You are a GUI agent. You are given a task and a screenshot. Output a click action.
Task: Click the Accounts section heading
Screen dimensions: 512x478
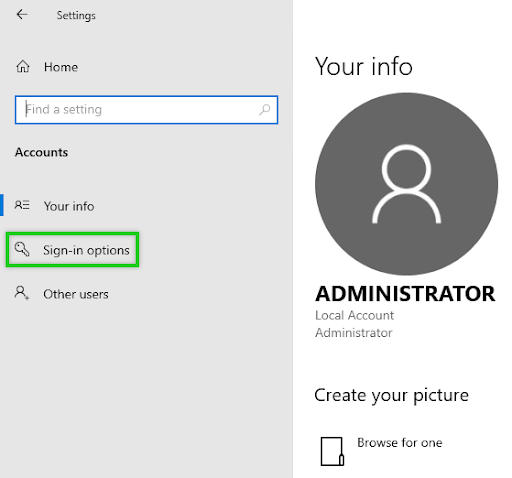pos(42,152)
